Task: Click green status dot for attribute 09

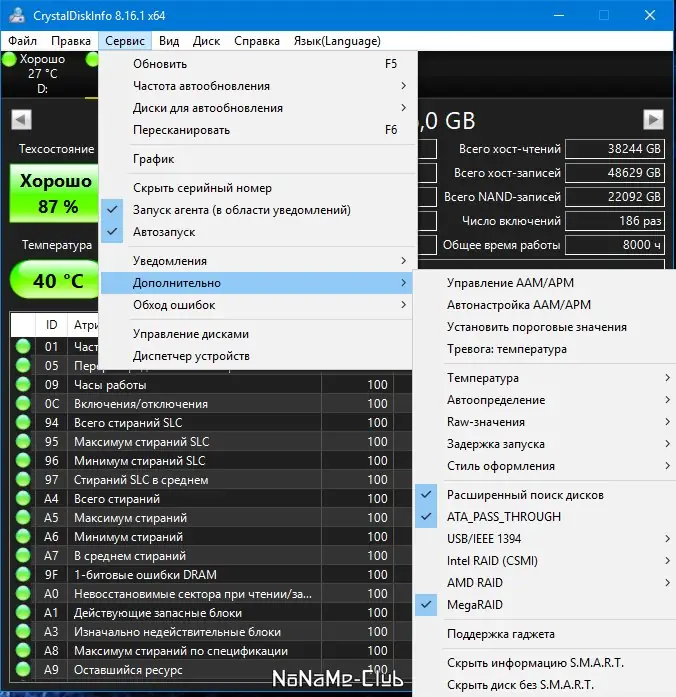Action: (23, 385)
